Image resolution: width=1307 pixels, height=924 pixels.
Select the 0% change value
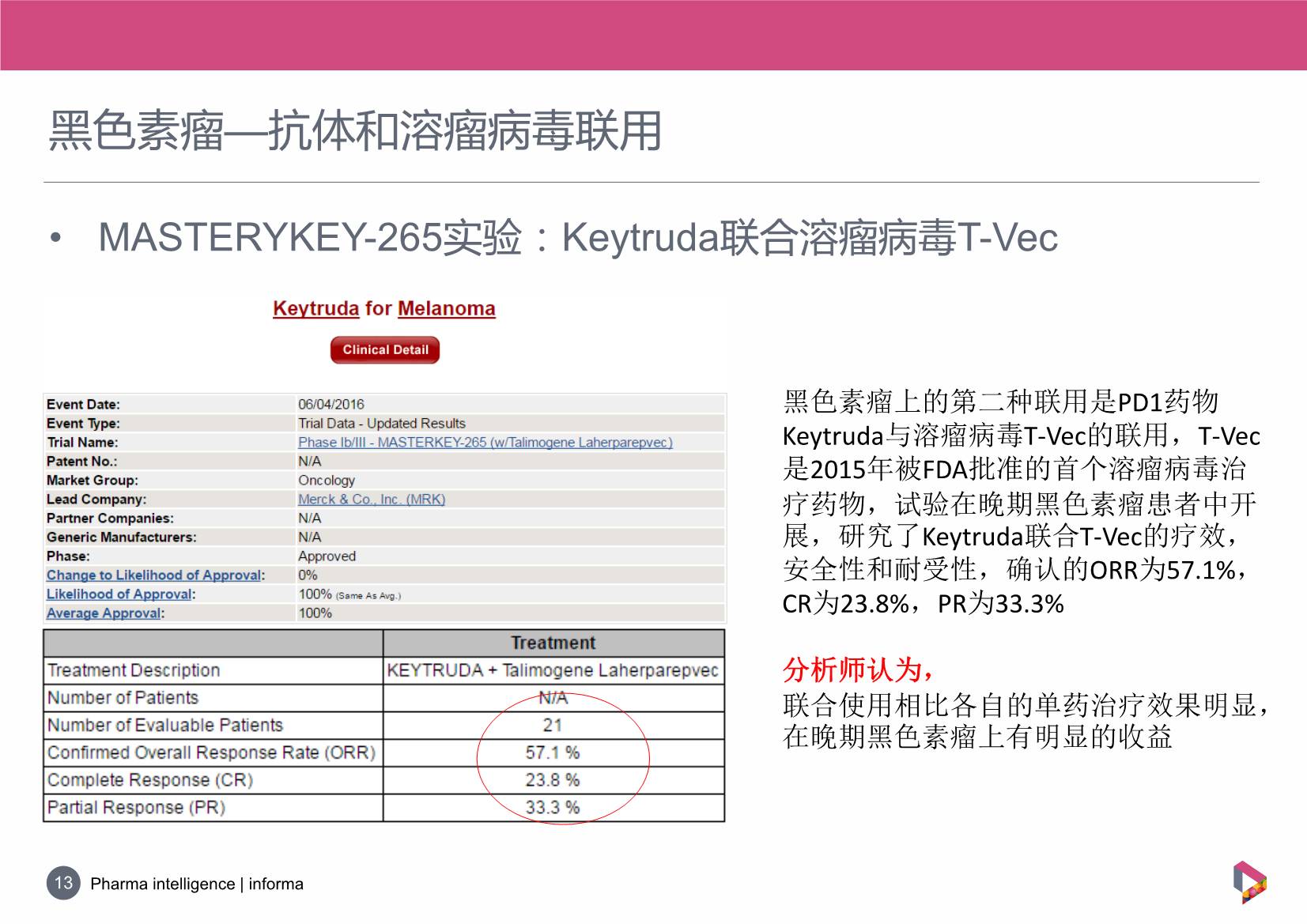[x=308, y=575]
